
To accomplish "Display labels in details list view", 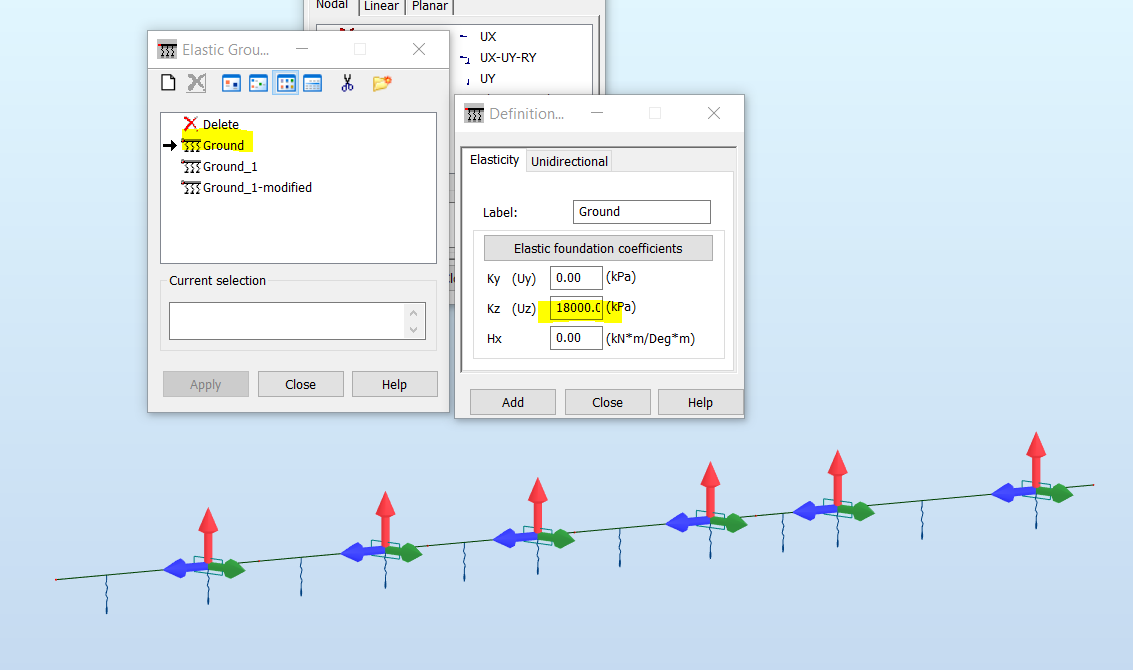I will pos(312,82).
